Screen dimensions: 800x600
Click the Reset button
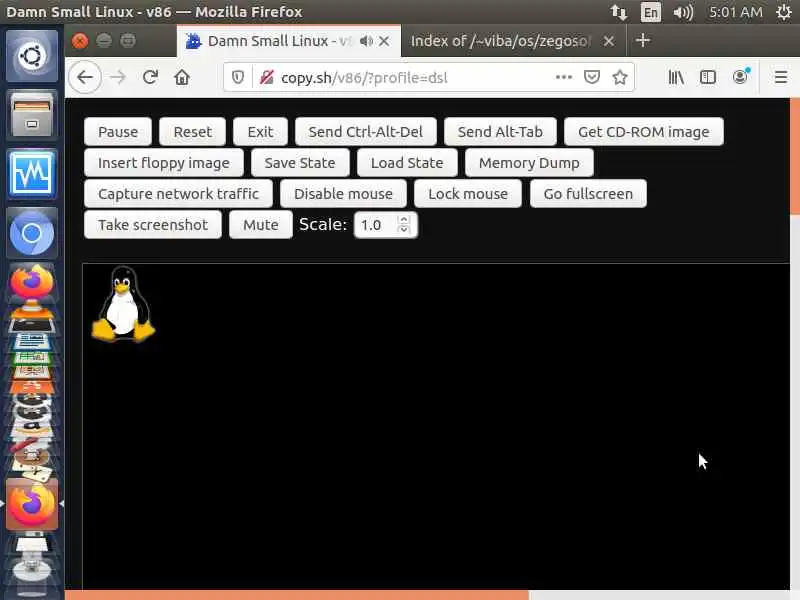pos(192,132)
